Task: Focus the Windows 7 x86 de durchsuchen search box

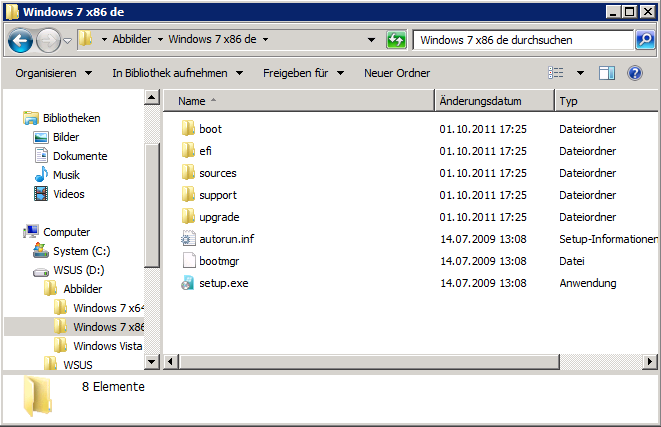Action: coord(523,40)
